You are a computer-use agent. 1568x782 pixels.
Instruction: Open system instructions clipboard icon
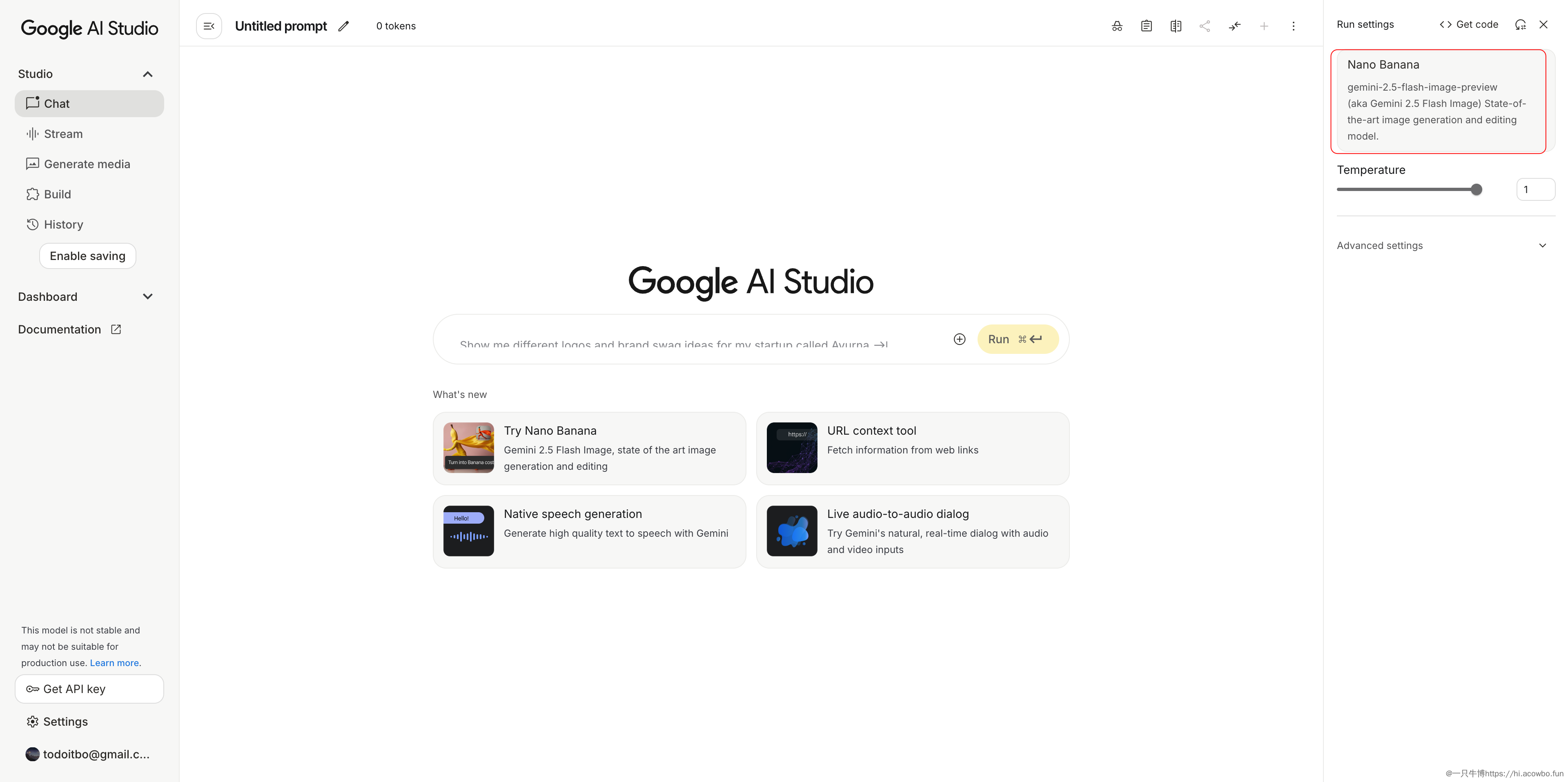pyautogui.click(x=1146, y=26)
